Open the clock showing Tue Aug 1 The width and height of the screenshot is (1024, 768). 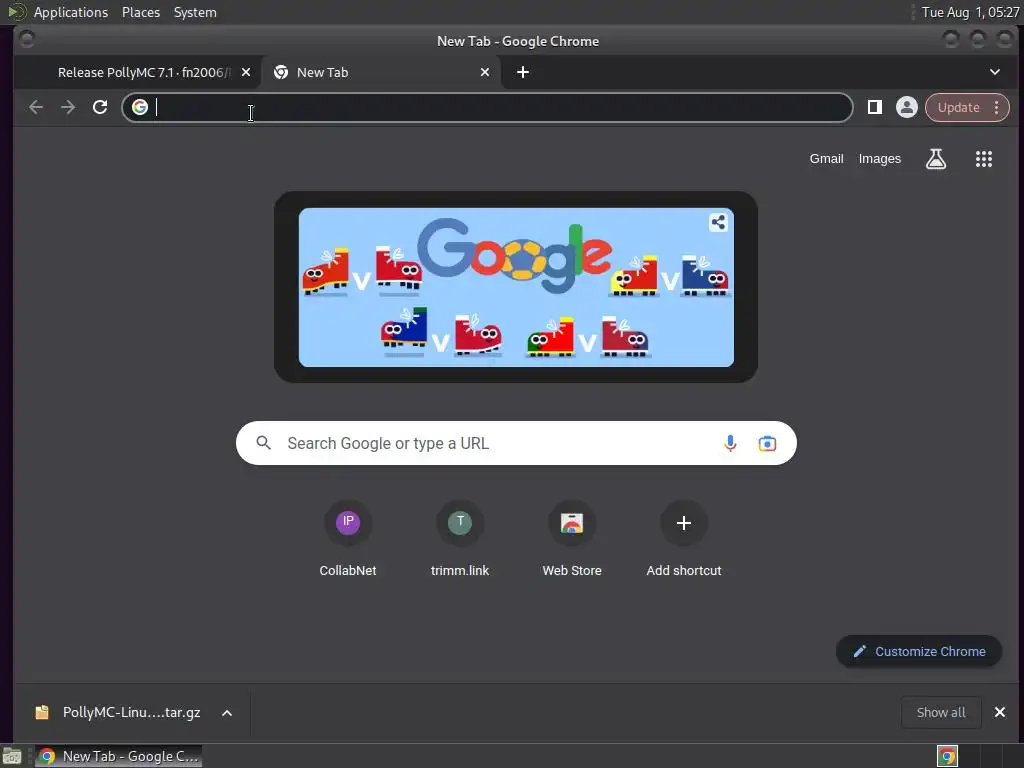[x=970, y=12]
